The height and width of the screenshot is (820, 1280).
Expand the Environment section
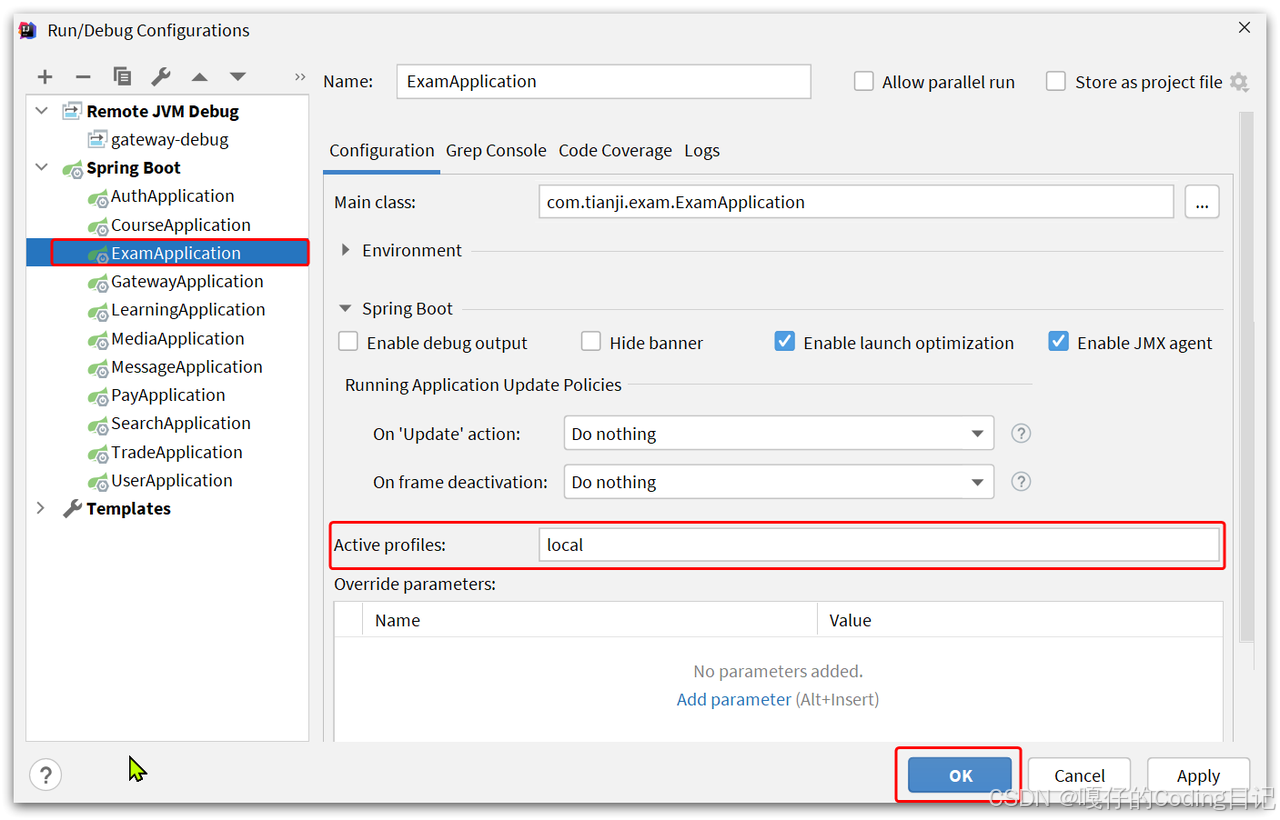click(x=345, y=250)
